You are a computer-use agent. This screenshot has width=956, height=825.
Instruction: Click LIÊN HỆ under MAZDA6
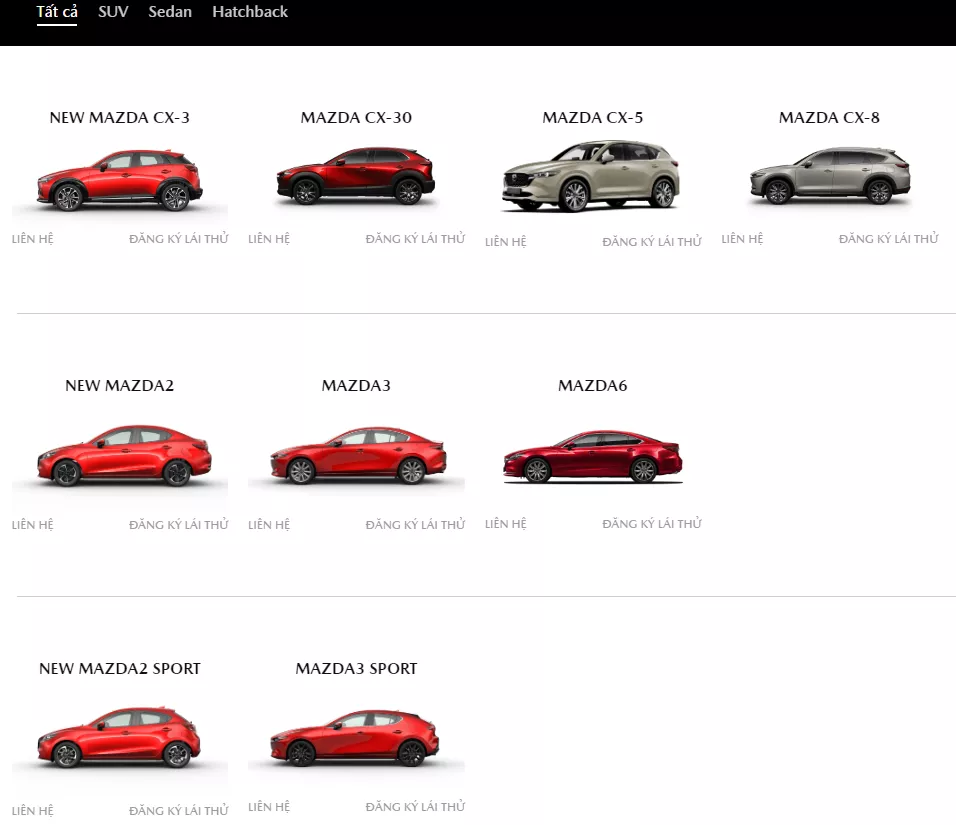click(505, 523)
